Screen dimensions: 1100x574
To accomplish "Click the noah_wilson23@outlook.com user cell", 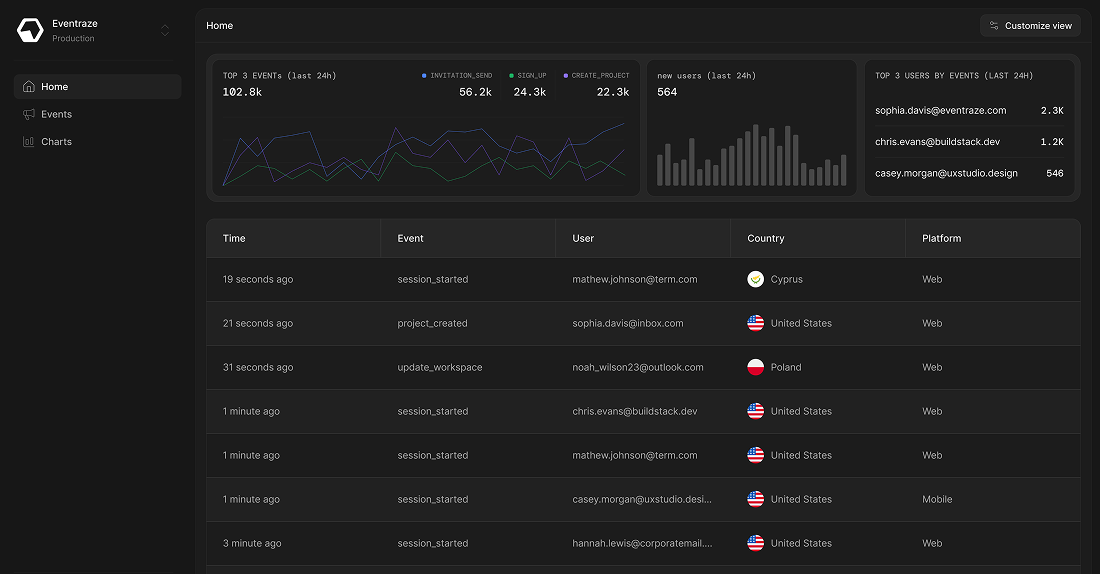I will [638, 367].
